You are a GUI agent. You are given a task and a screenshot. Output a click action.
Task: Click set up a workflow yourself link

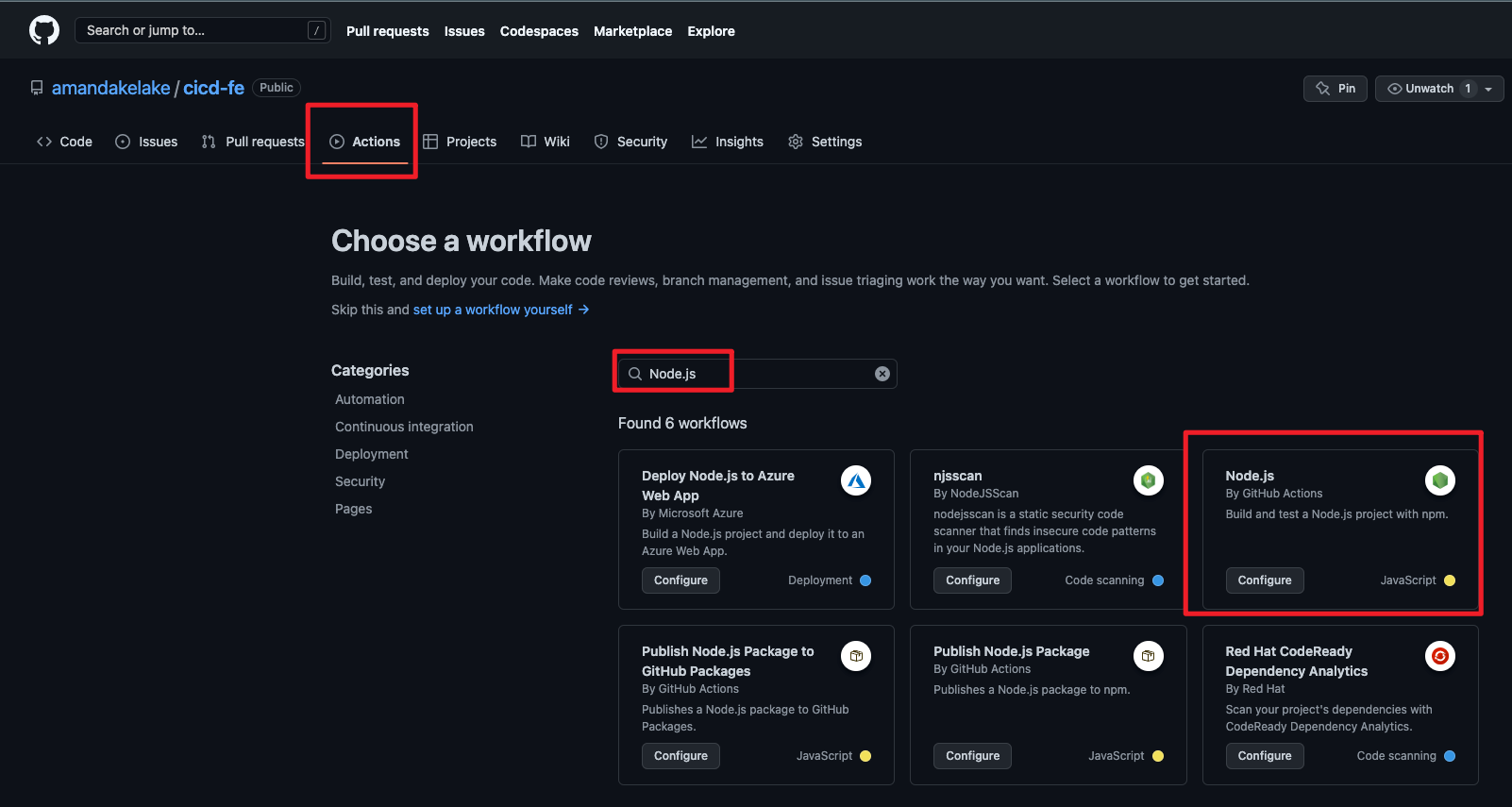pyautogui.click(x=493, y=310)
